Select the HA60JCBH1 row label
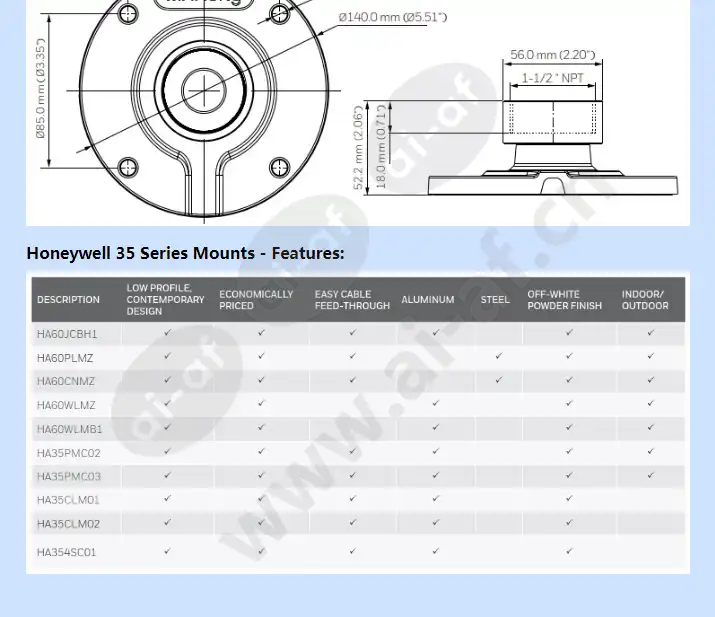Viewport: 715px width, 617px height. (x=67, y=334)
